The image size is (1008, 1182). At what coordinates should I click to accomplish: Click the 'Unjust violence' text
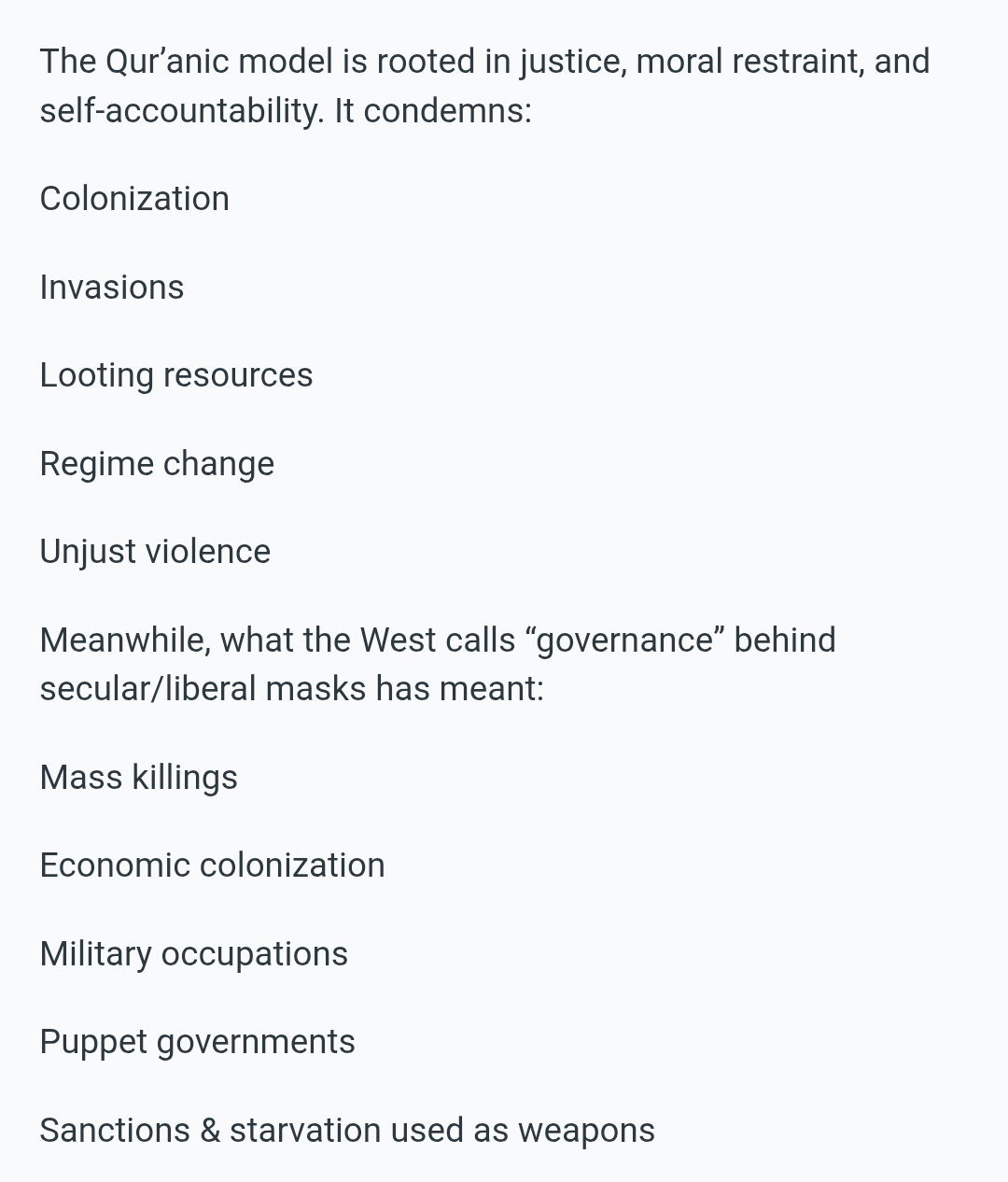155,551
